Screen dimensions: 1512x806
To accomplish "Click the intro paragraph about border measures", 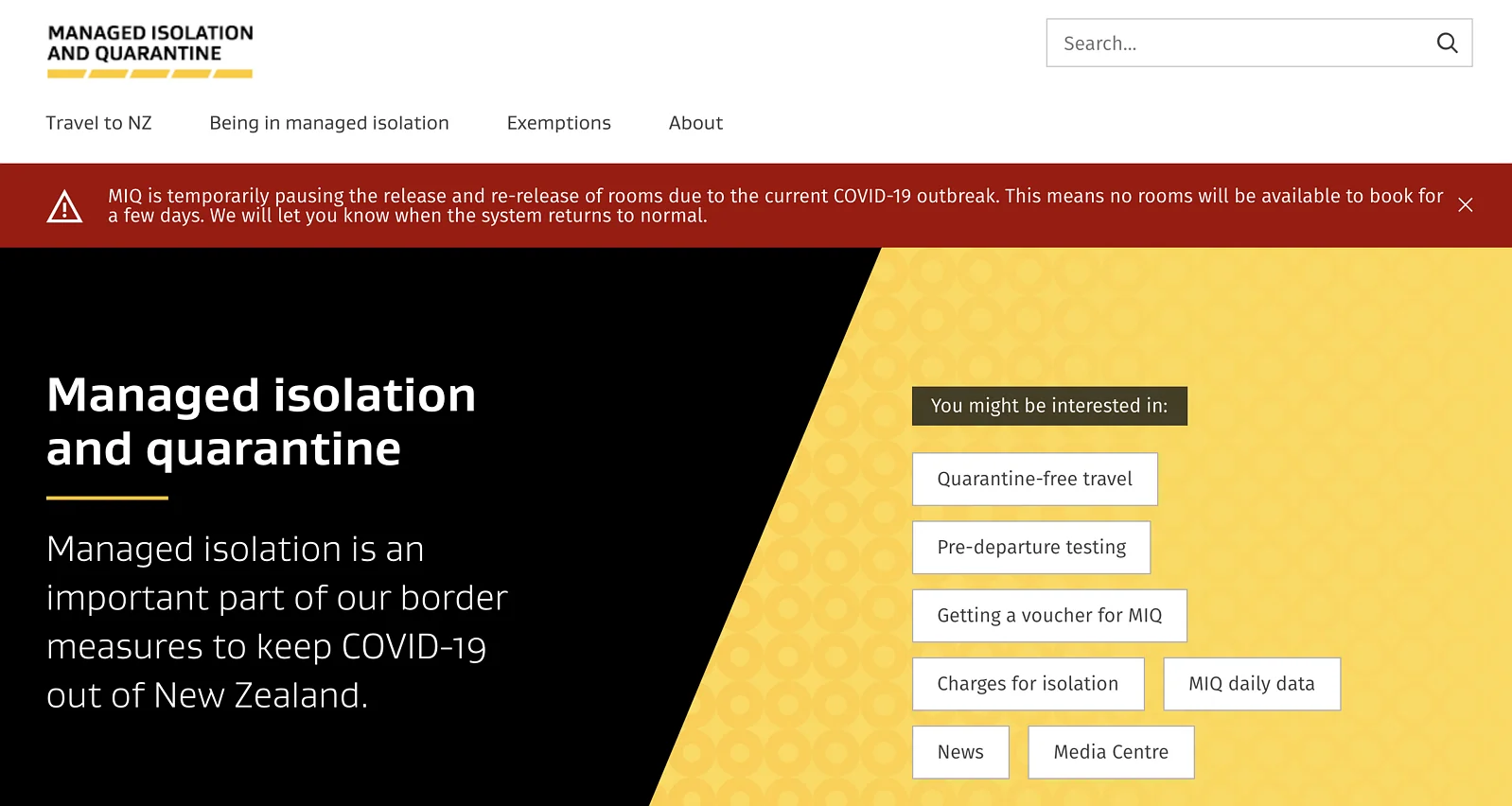I will tap(276, 622).
